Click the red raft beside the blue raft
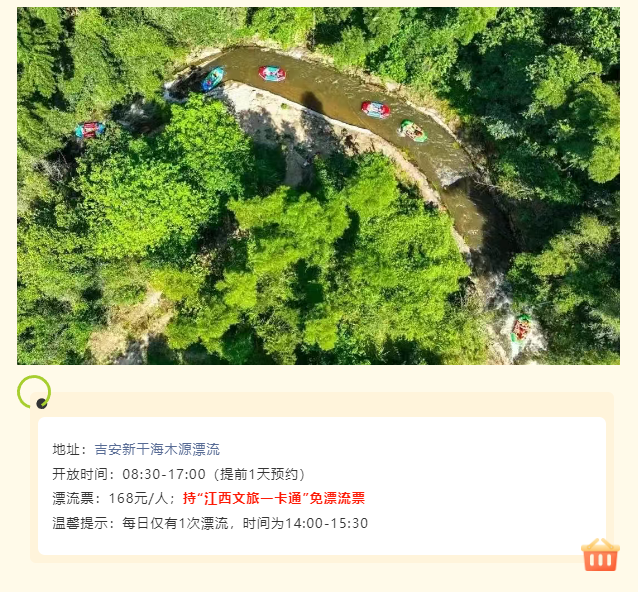 click(x=272, y=74)
